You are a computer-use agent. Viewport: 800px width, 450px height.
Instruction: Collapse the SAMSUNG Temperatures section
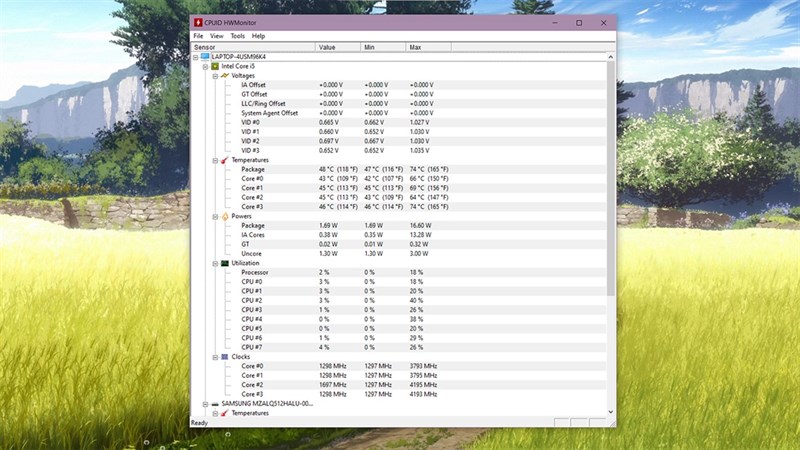point(215,414)
